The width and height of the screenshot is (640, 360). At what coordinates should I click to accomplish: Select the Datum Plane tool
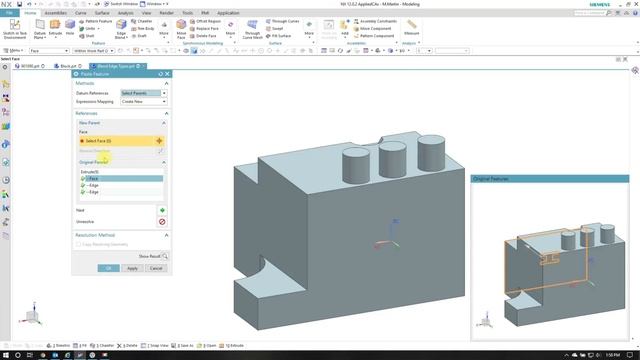[x=40, y=29]
